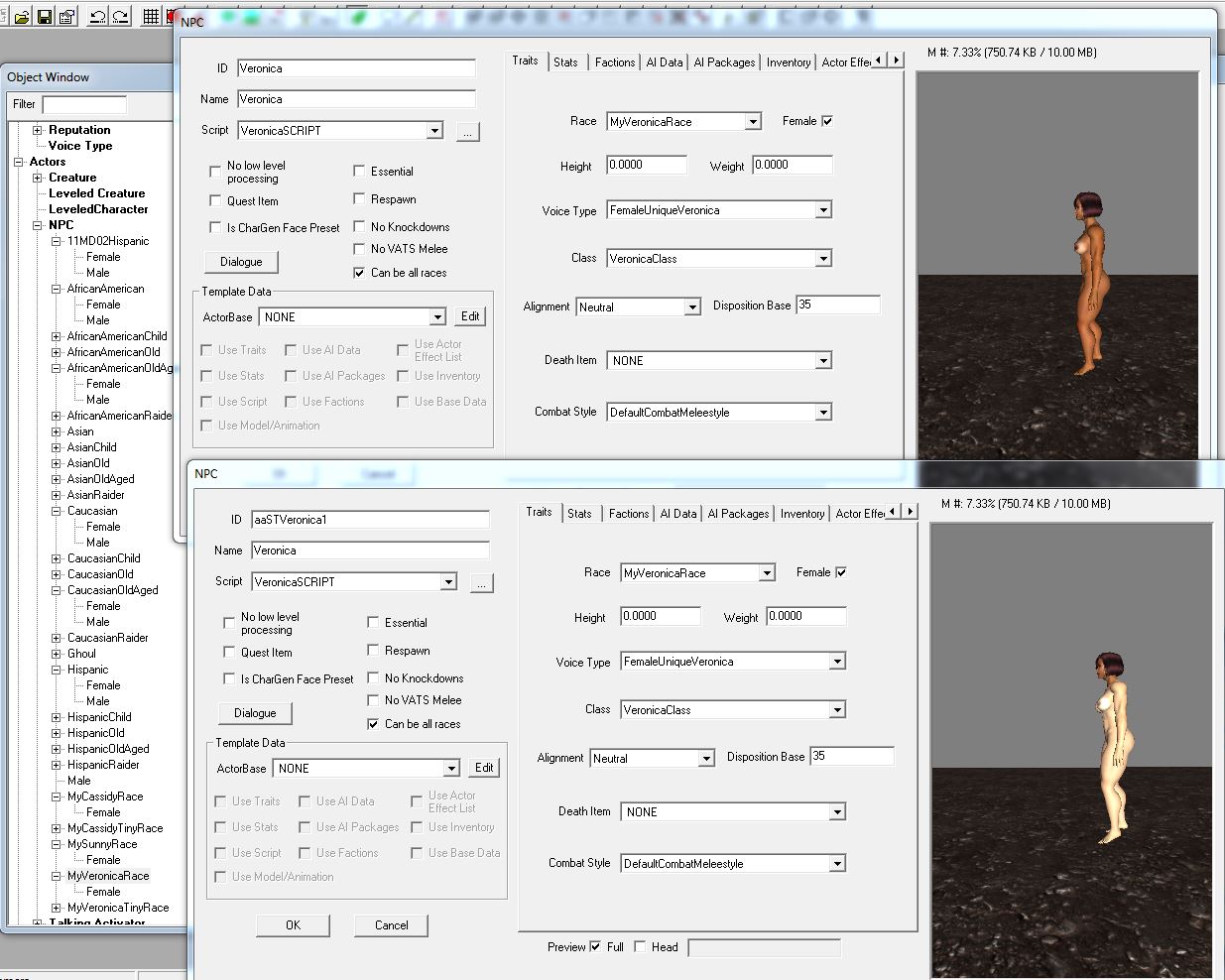Collapse the MyVeronicaRace tree node
Viewport: 1225px width, 980px height.
(57, 876)
